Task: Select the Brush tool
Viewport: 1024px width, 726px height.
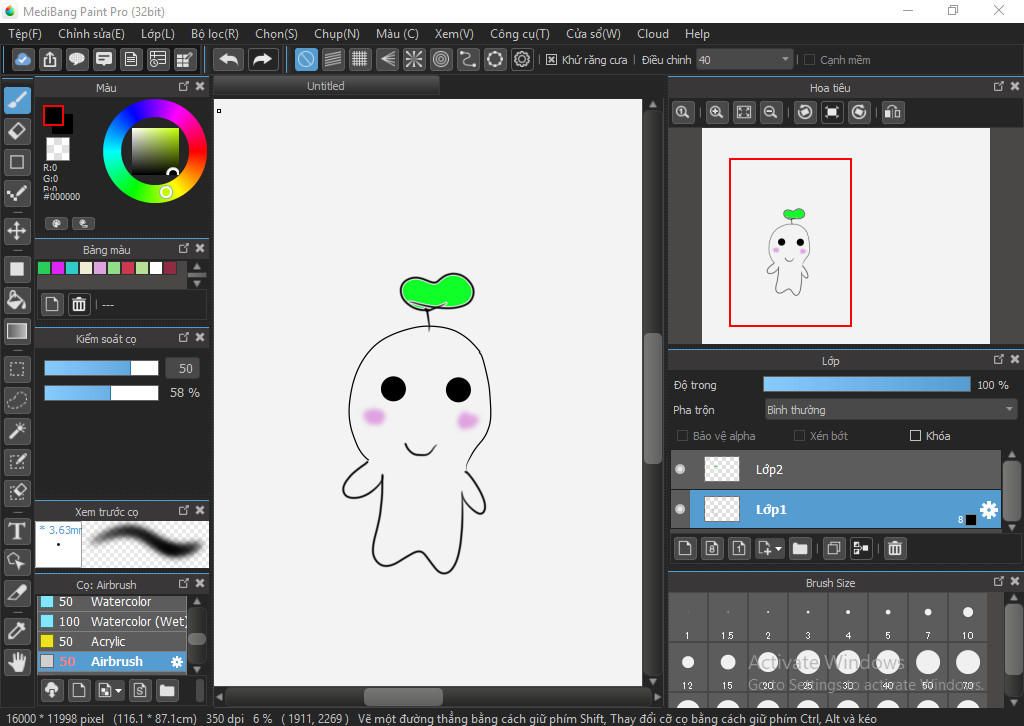Action: (x=17, y=101)
